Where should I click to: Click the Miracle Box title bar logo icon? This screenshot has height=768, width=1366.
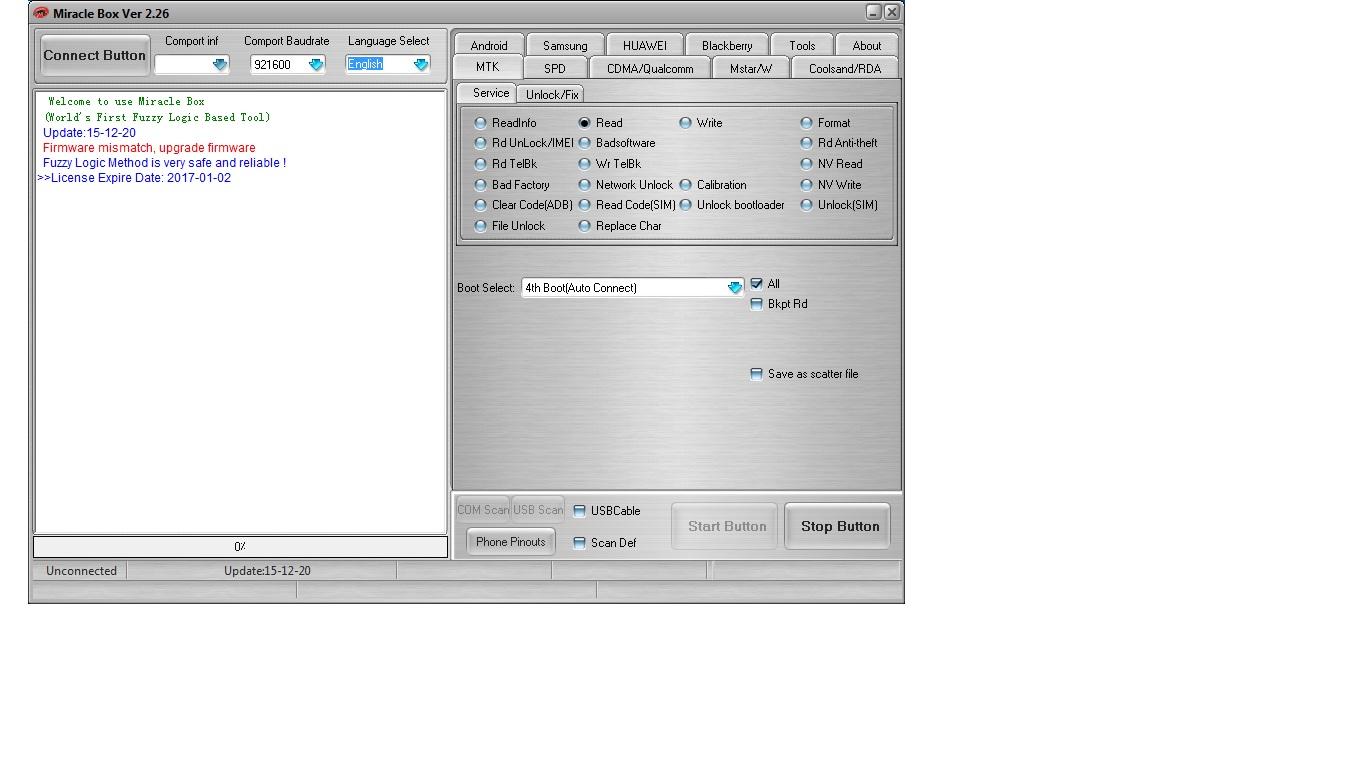41,13
